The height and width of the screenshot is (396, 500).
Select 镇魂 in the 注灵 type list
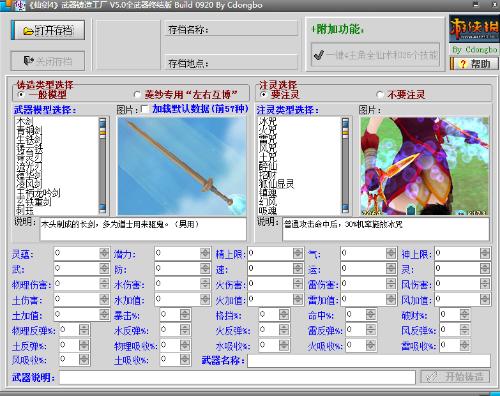coord(268,193)
